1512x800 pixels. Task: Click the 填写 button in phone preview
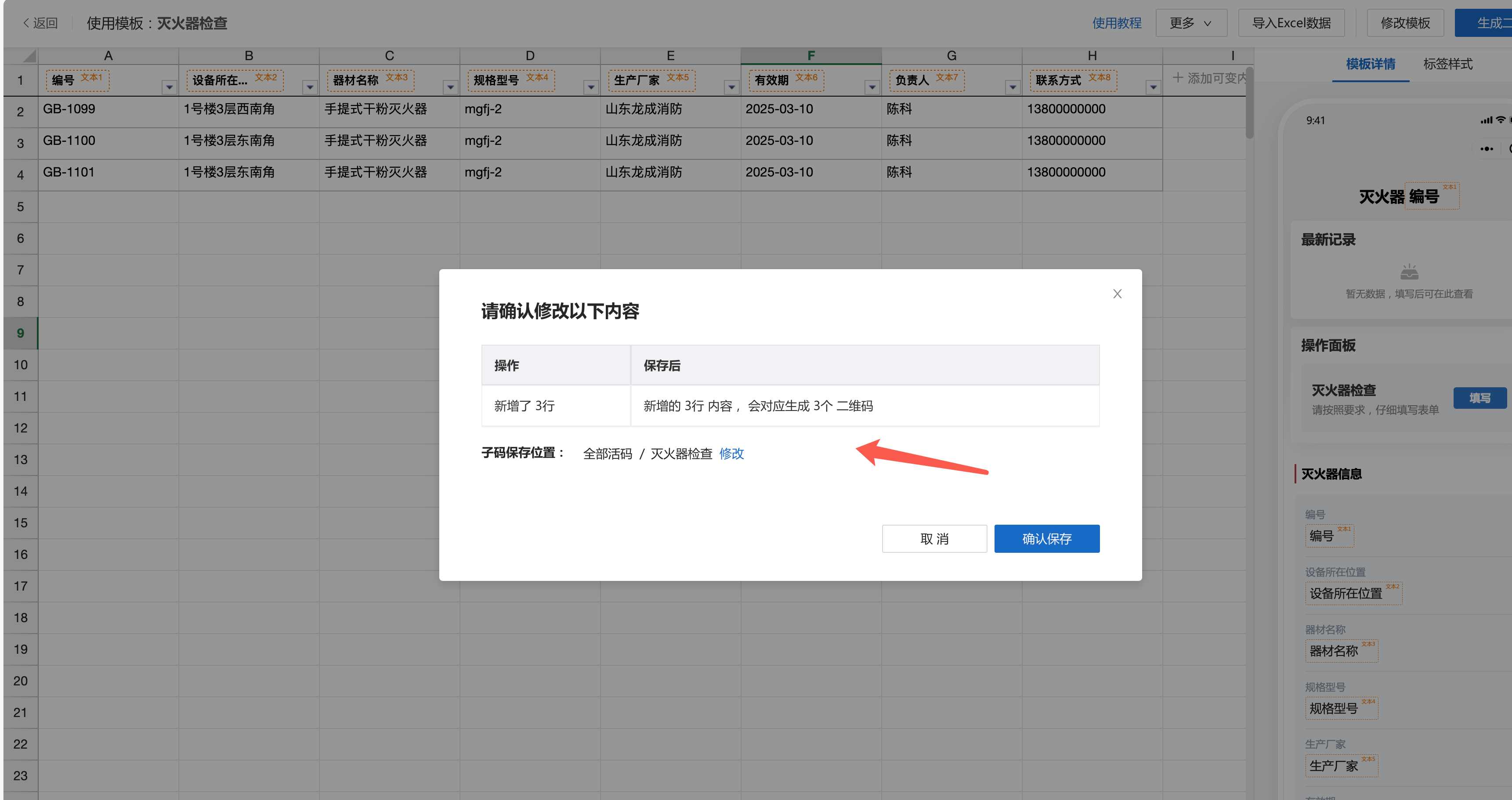coord(1480,398)
